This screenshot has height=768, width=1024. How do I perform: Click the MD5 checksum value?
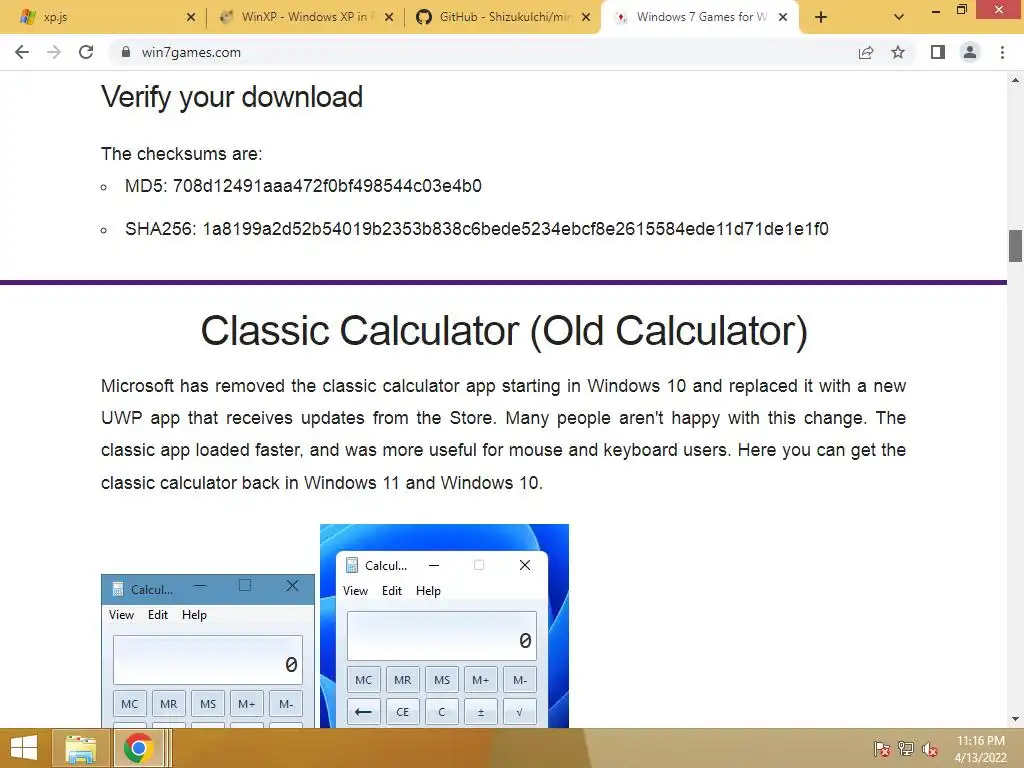(327, 186)
